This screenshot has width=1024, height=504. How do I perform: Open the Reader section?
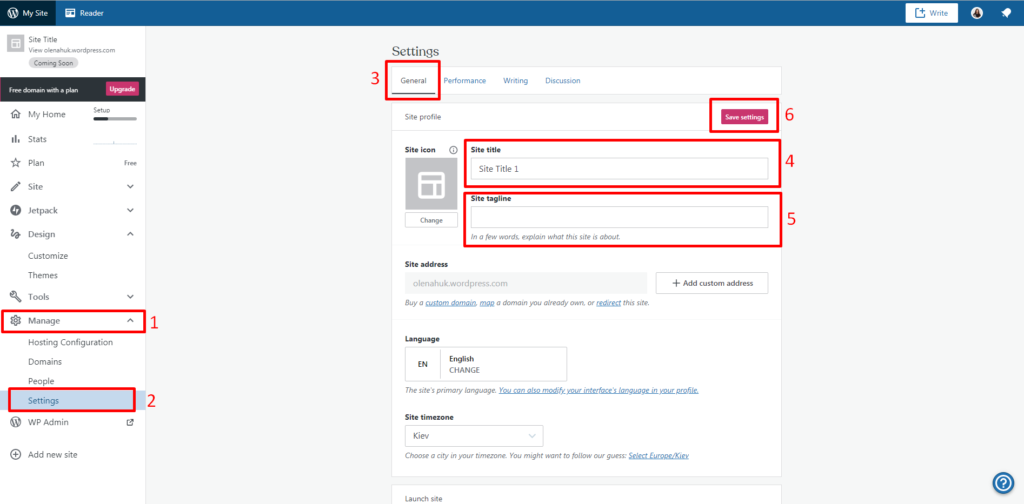pos(84,13)
